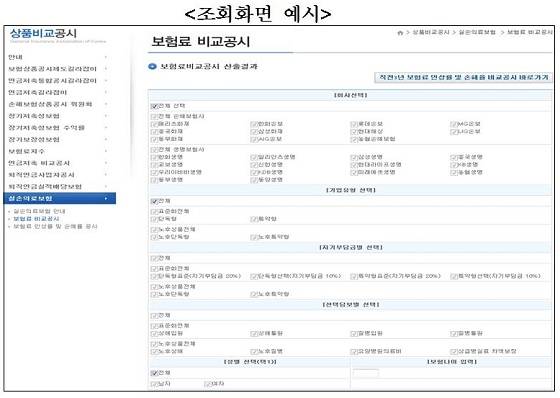Toggle the 알리안츠생명 checkbox
This screenshot has height=398, width=560.
[x=254, y=157]
